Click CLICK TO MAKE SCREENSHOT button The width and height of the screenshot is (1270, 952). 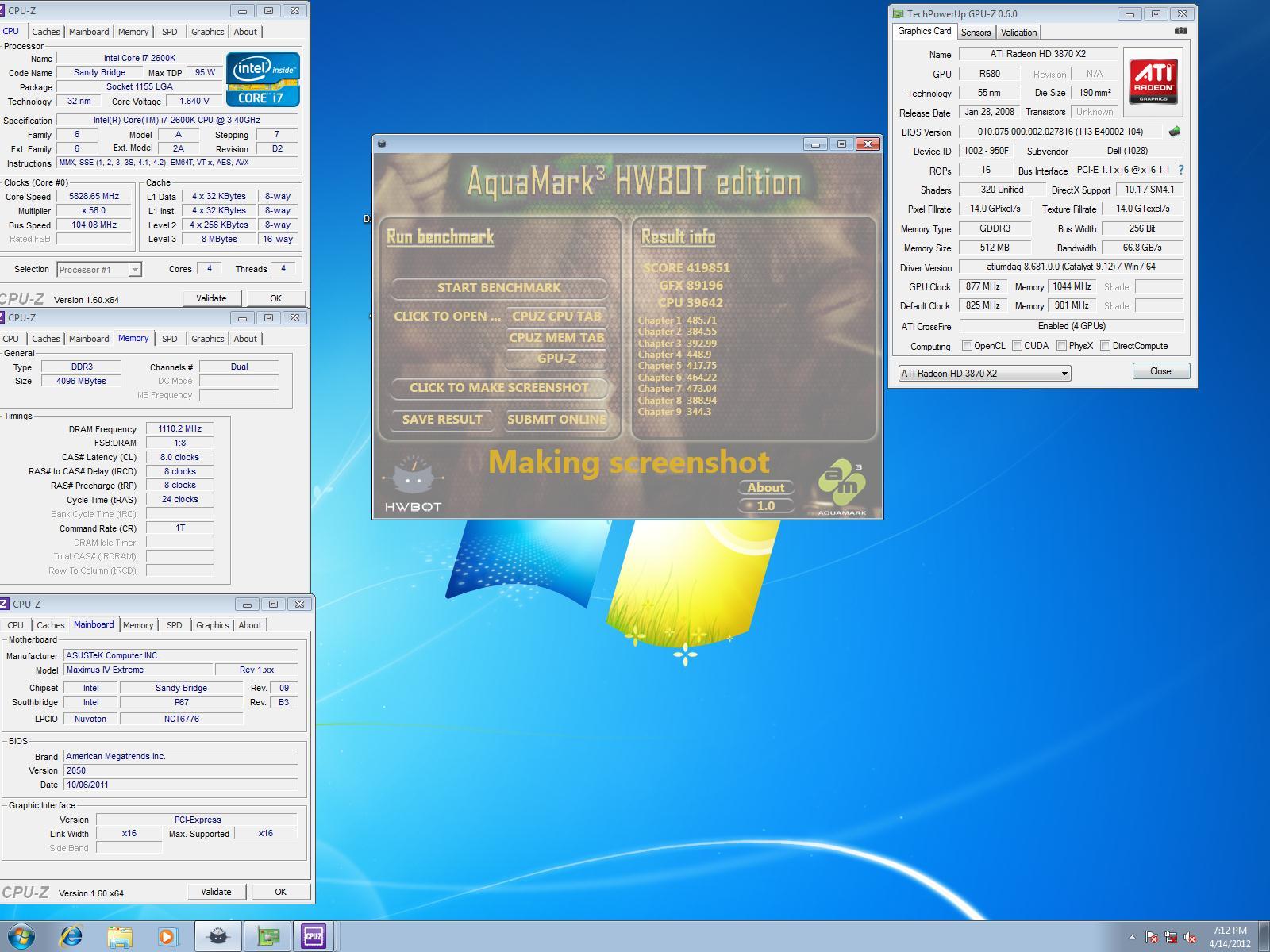(499, 388)
